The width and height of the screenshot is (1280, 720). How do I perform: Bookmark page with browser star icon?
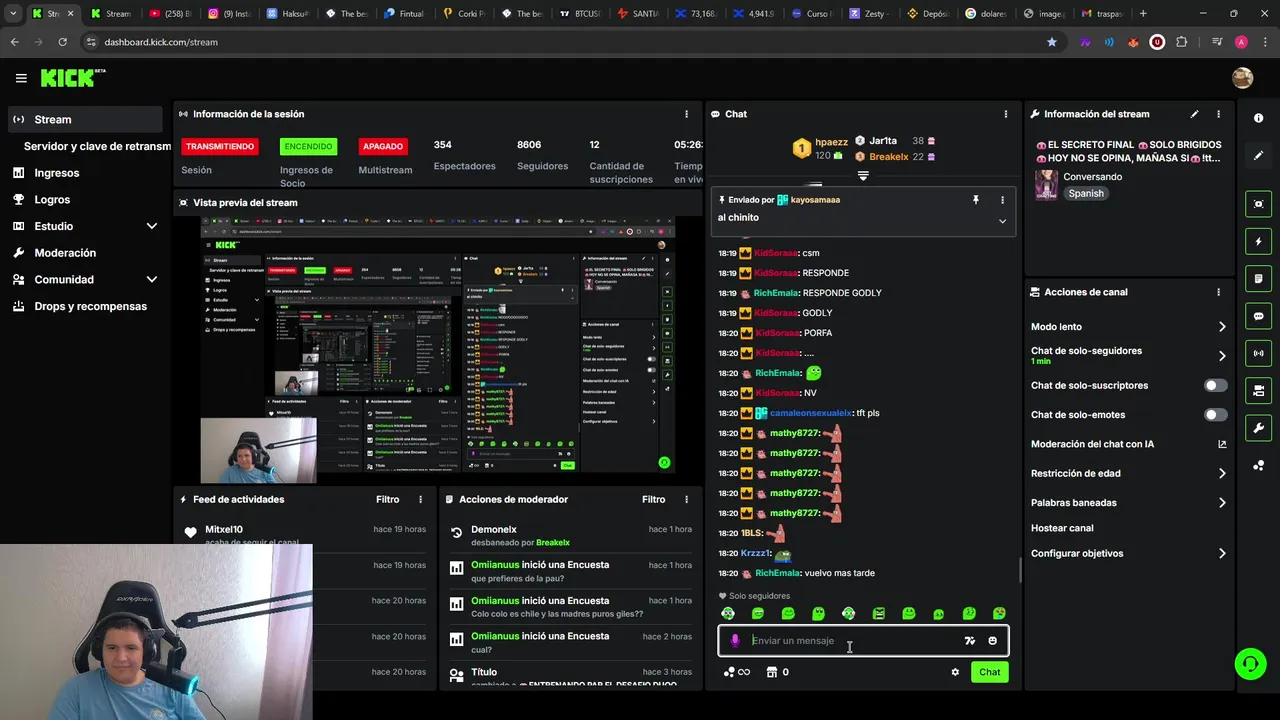click(x=1052, y=42)
